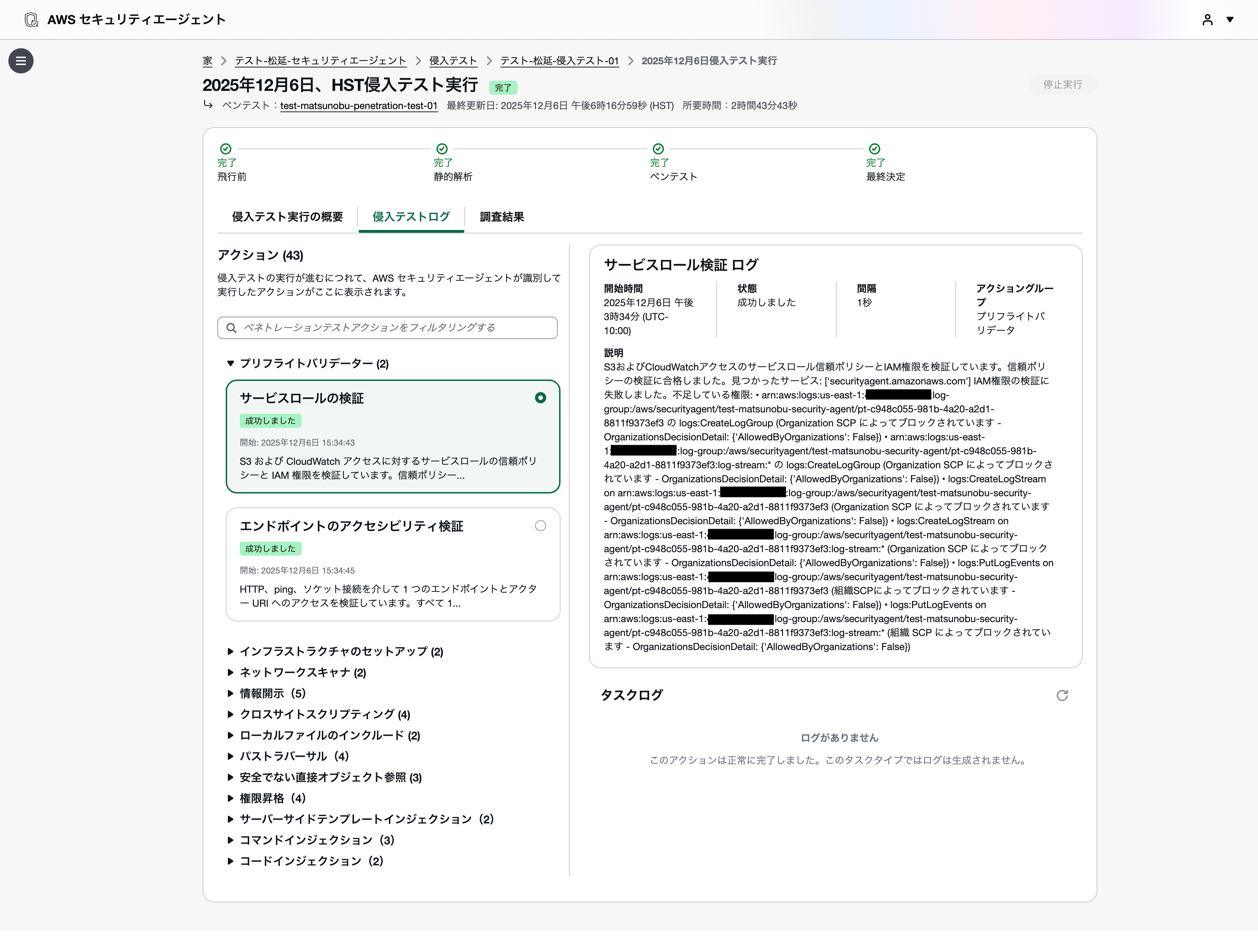Refresh the タスクログ with the reload icon
The height and width of the screenshot is (952, 1258).
tap(1062, 695)
